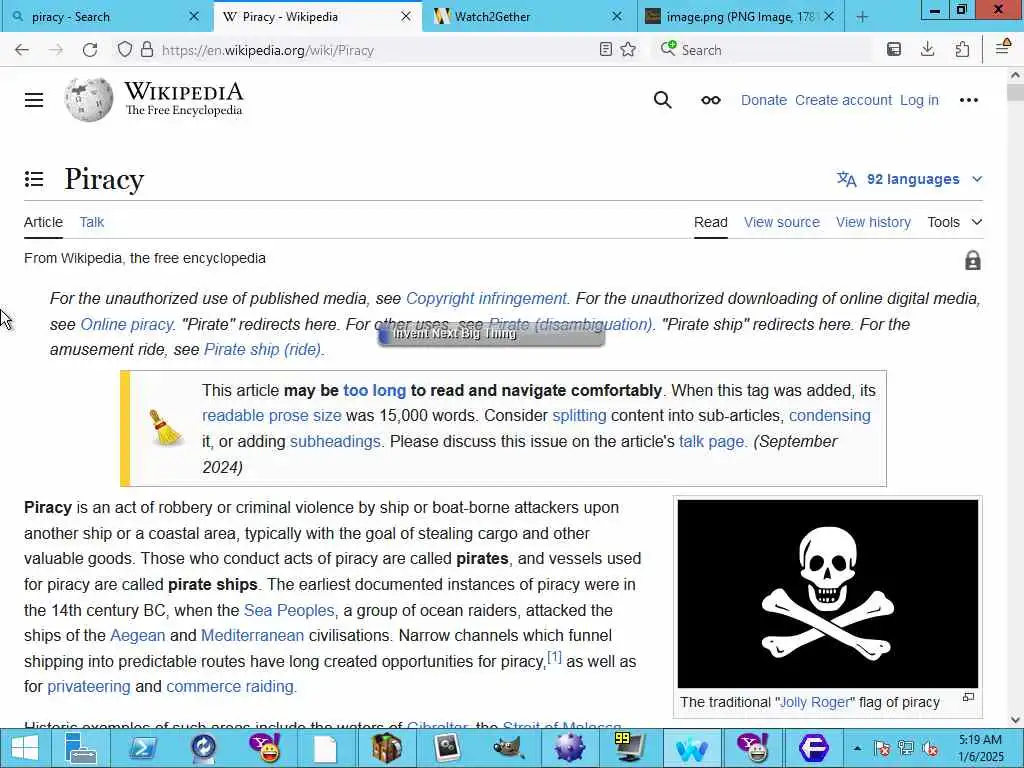The width and height of the screenshot is (1024, 768).
Task: Open the View source tab
Action: click(782, 222)
